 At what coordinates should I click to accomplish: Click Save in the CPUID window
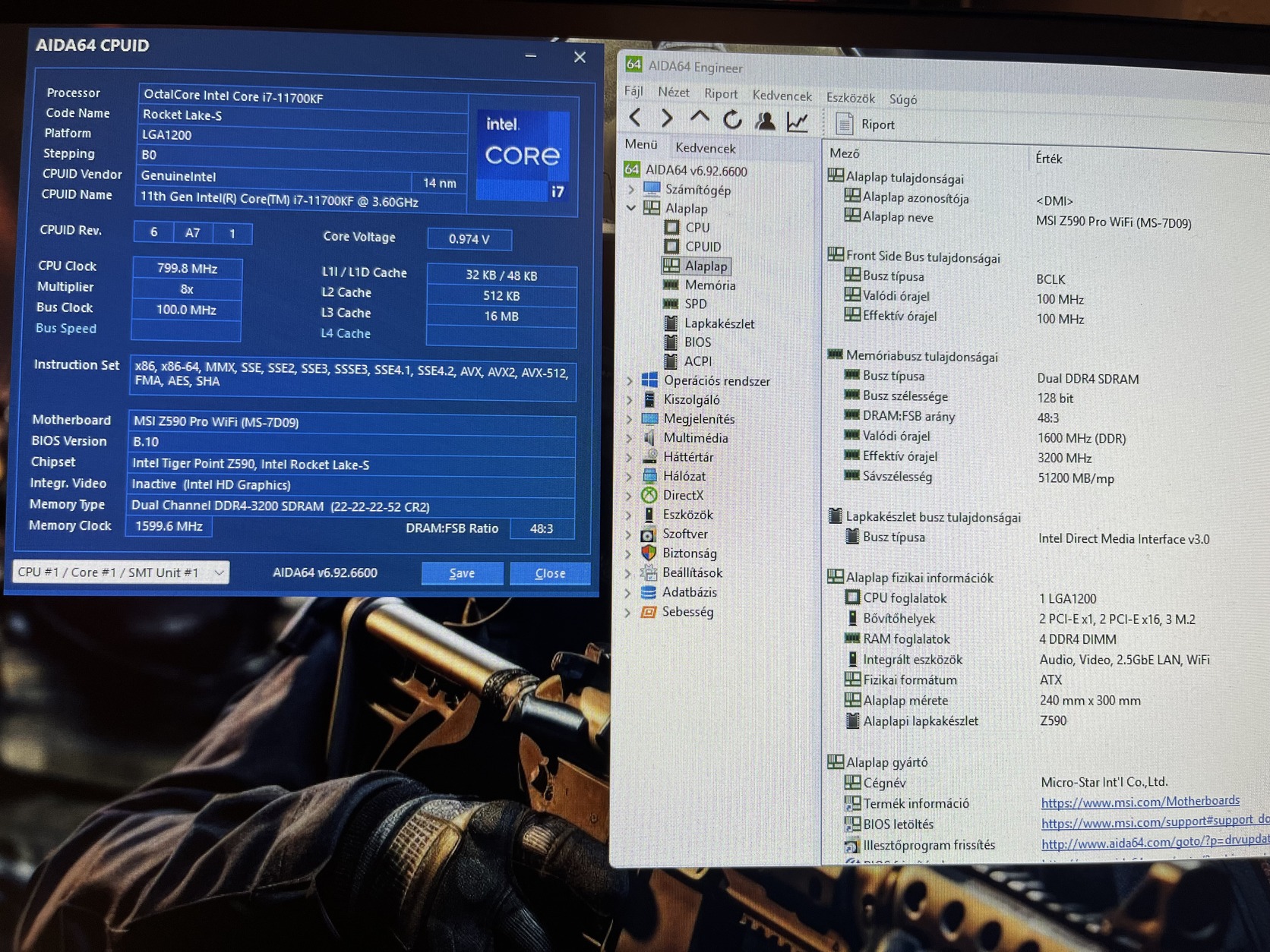[x=462, y=573]
